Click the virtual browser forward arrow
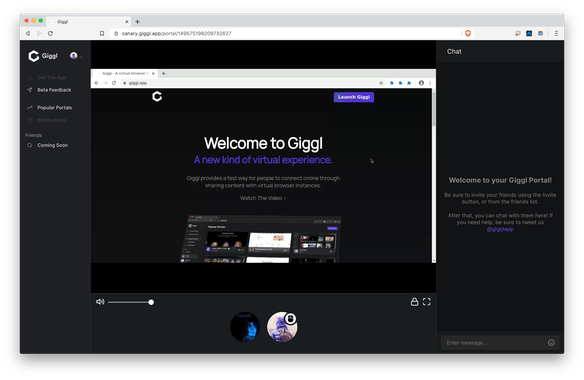The image size is (584, 380). 105,83
